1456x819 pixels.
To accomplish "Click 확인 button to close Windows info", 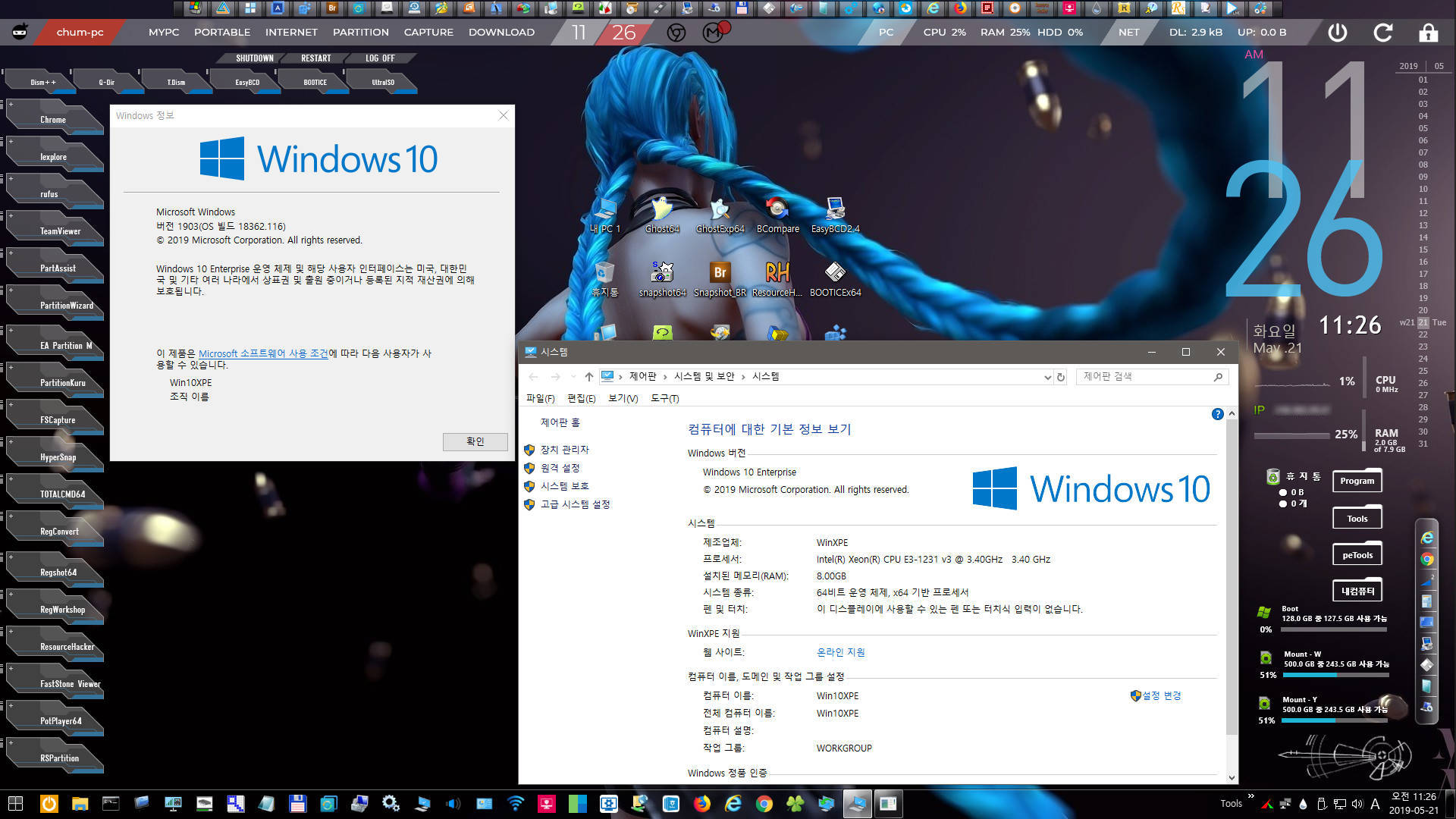I will point(475,441).
